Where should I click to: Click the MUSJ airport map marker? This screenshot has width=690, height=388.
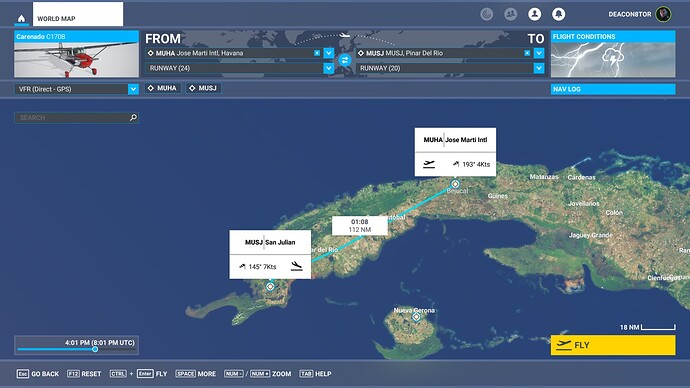(x=270, y=287)
